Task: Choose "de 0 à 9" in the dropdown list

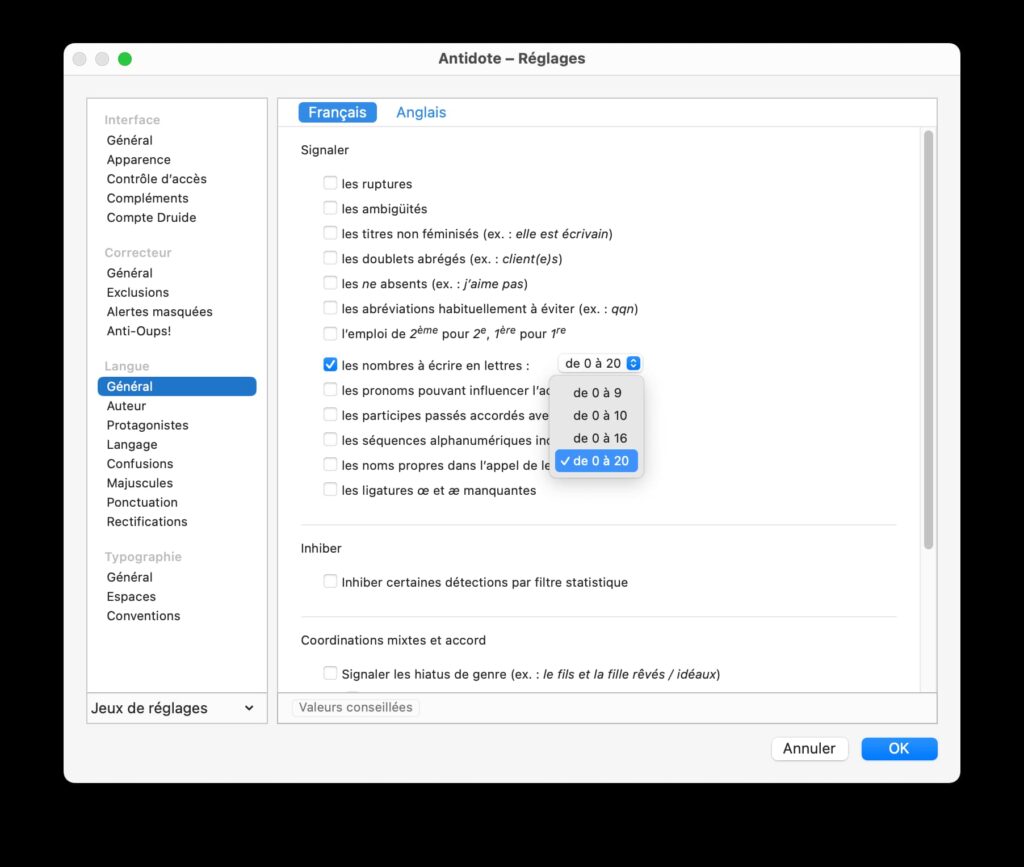Action: tap(597, 393)
